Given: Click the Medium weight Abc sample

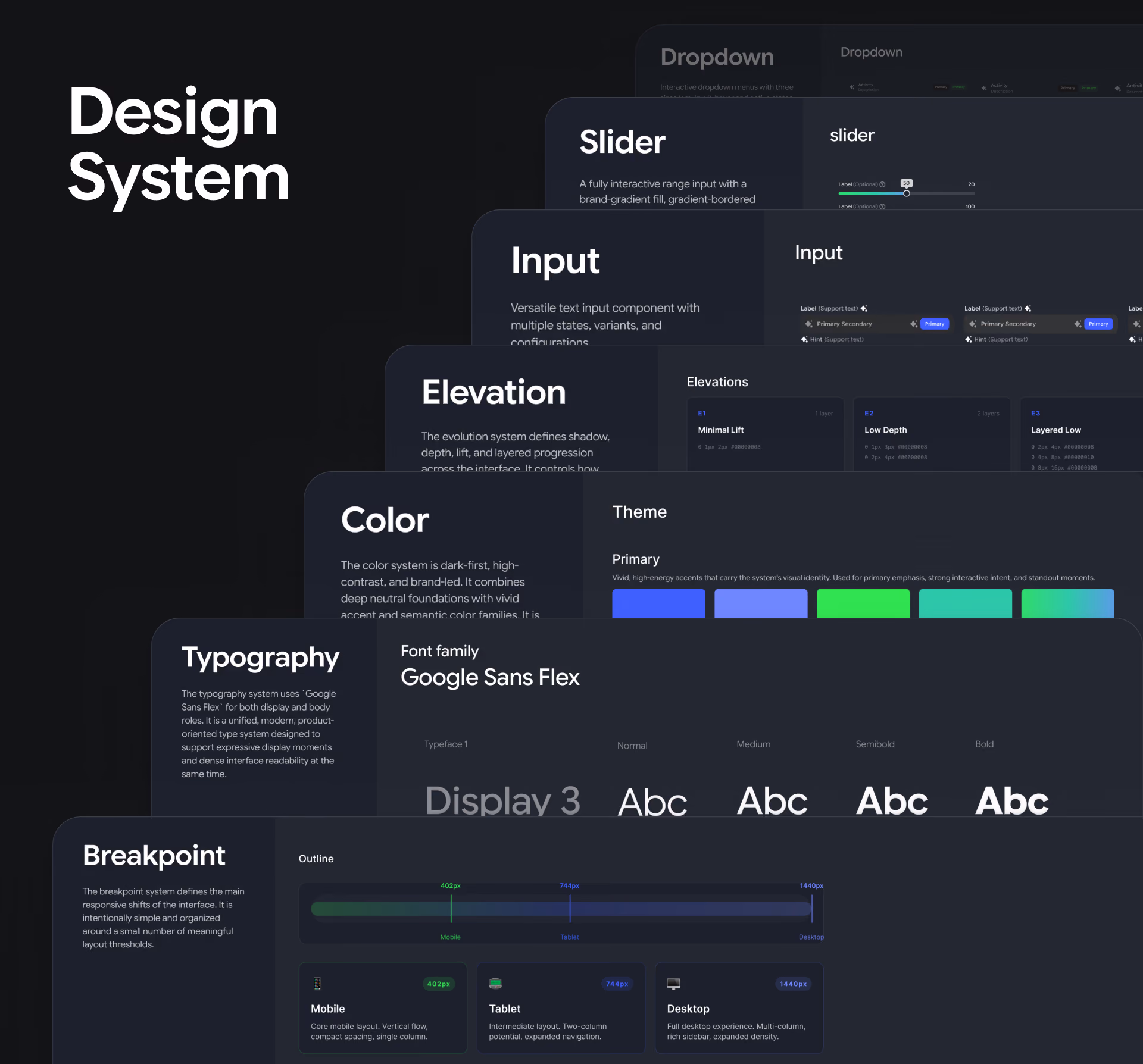Looking at the screenshot, I should 772,801.
